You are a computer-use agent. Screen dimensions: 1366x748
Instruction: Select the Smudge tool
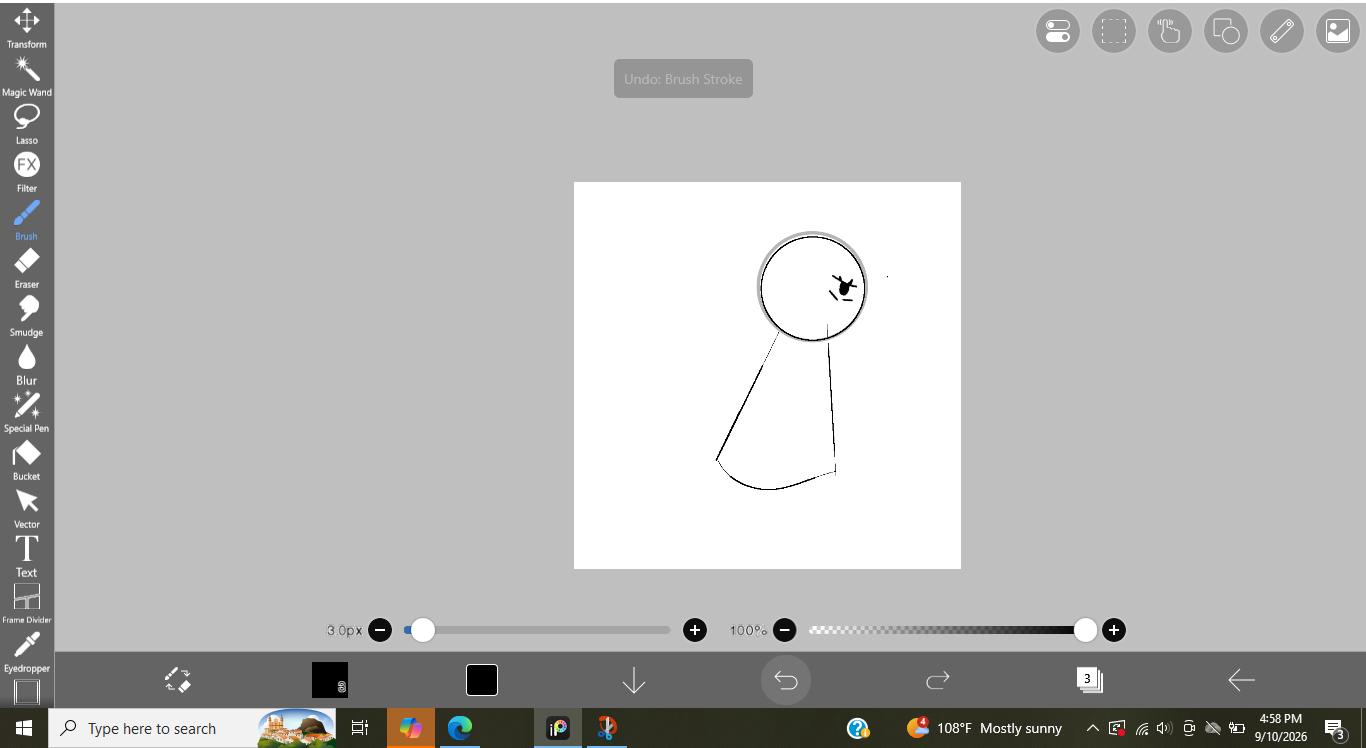(27, 316)
